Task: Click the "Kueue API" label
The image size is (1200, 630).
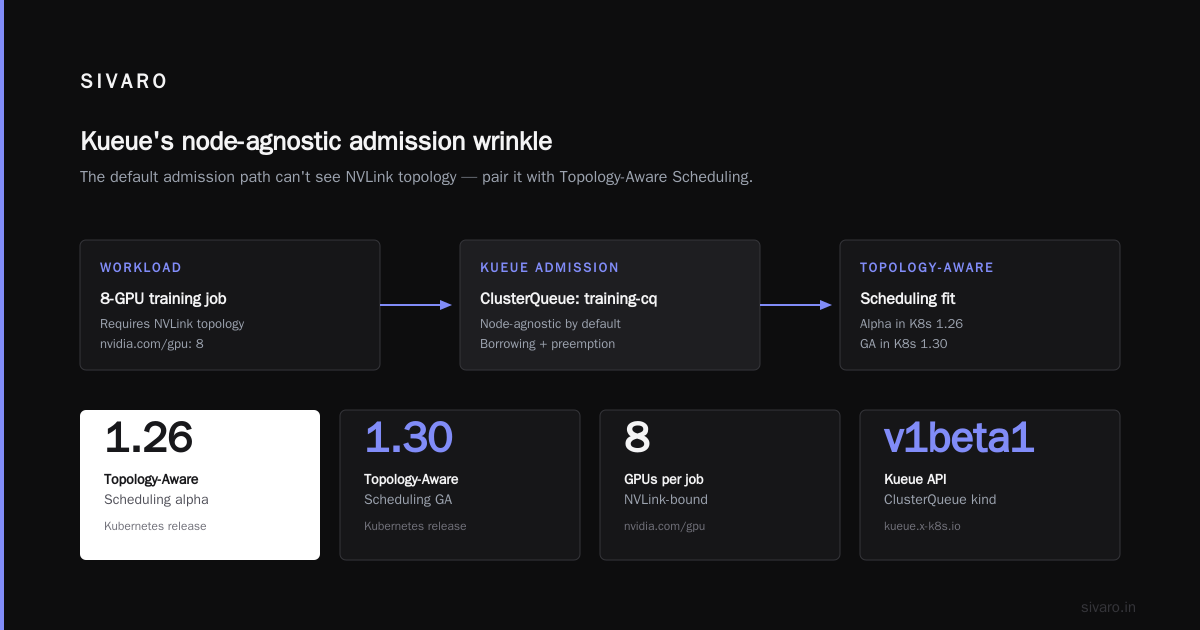Action: pos(915,479)
